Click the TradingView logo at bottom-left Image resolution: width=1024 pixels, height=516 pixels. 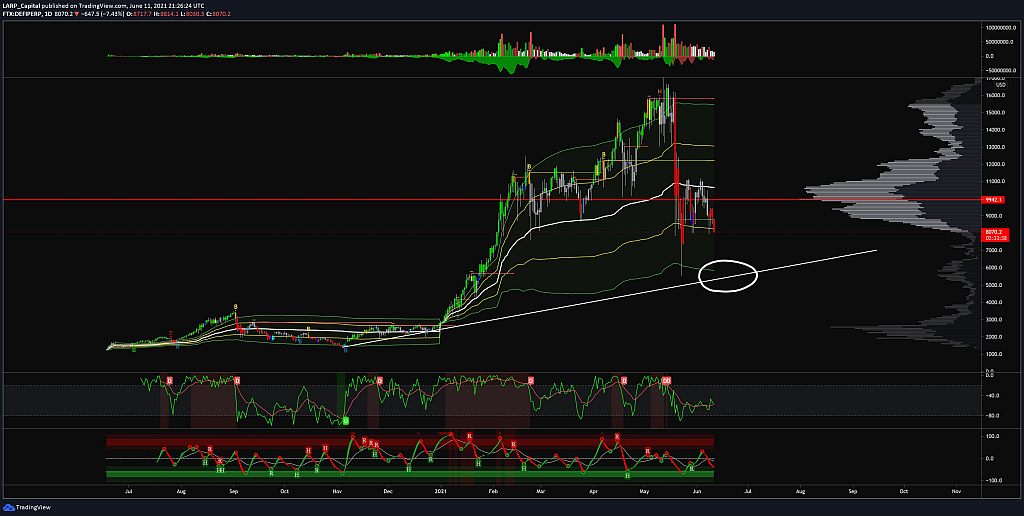pyautogui.click(x=26, y=507)
